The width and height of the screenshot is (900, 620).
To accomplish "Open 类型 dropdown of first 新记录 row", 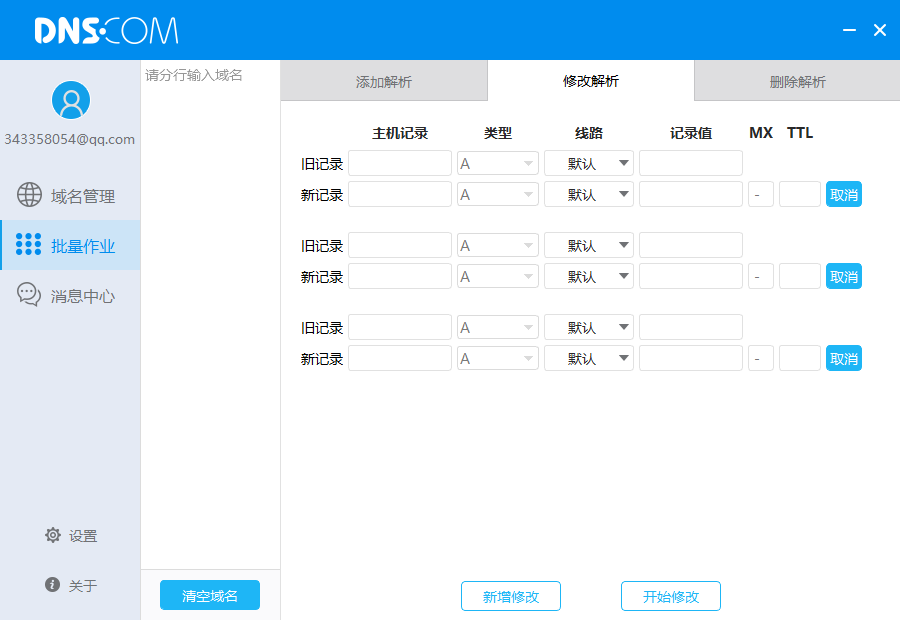I will [x=498, y=195].
